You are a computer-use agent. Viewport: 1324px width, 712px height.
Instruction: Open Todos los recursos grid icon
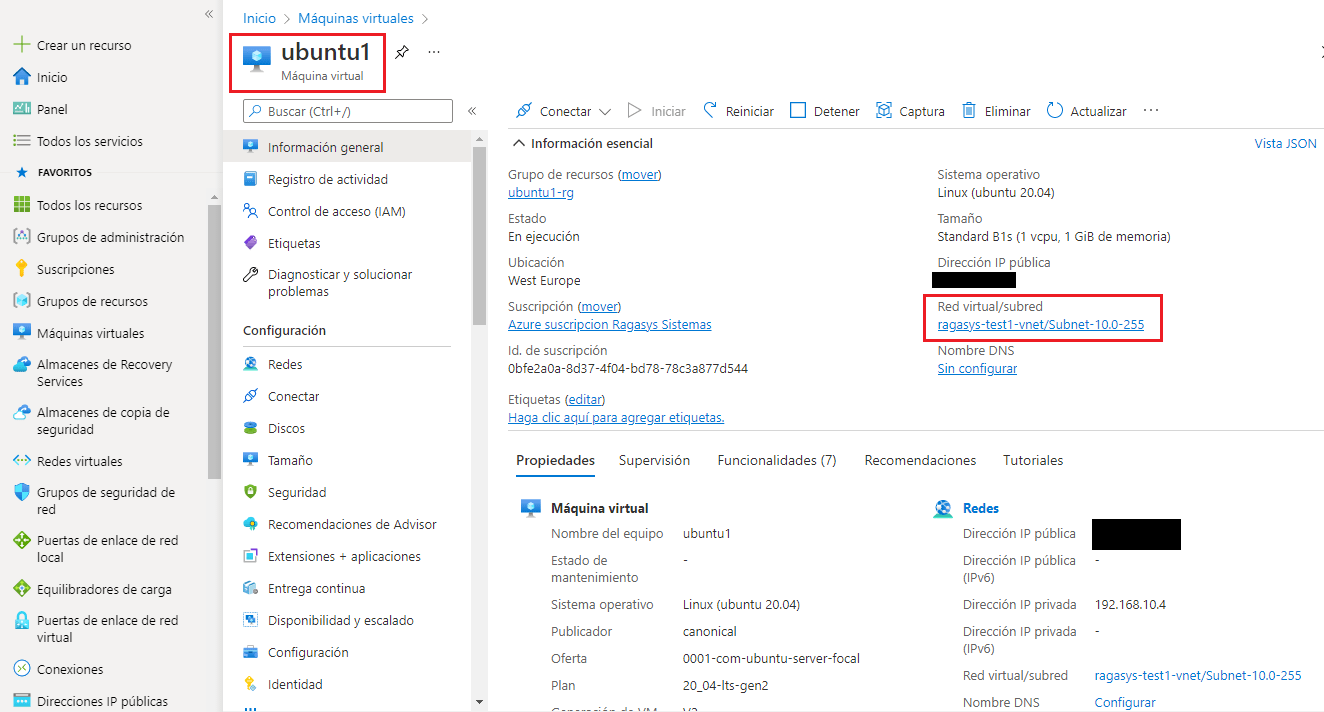click(21, 205)
